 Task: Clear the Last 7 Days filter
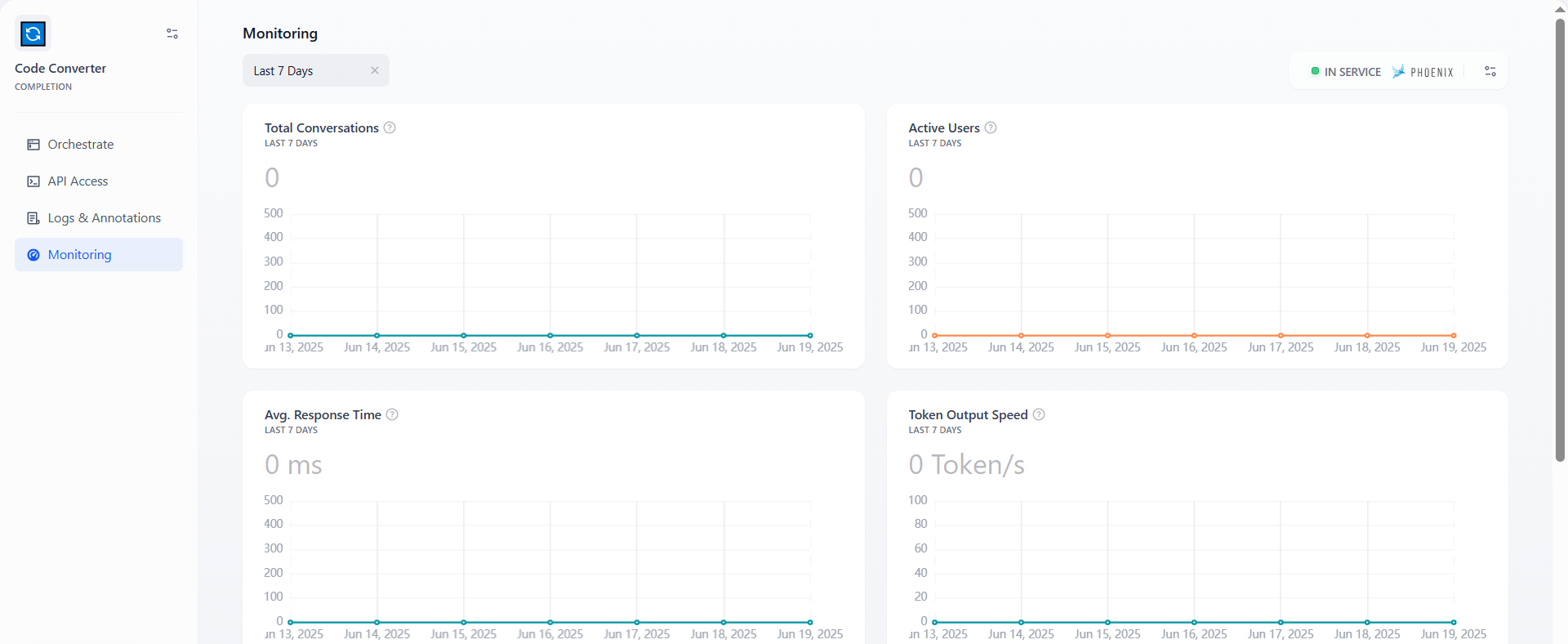[x=375, y=71]
